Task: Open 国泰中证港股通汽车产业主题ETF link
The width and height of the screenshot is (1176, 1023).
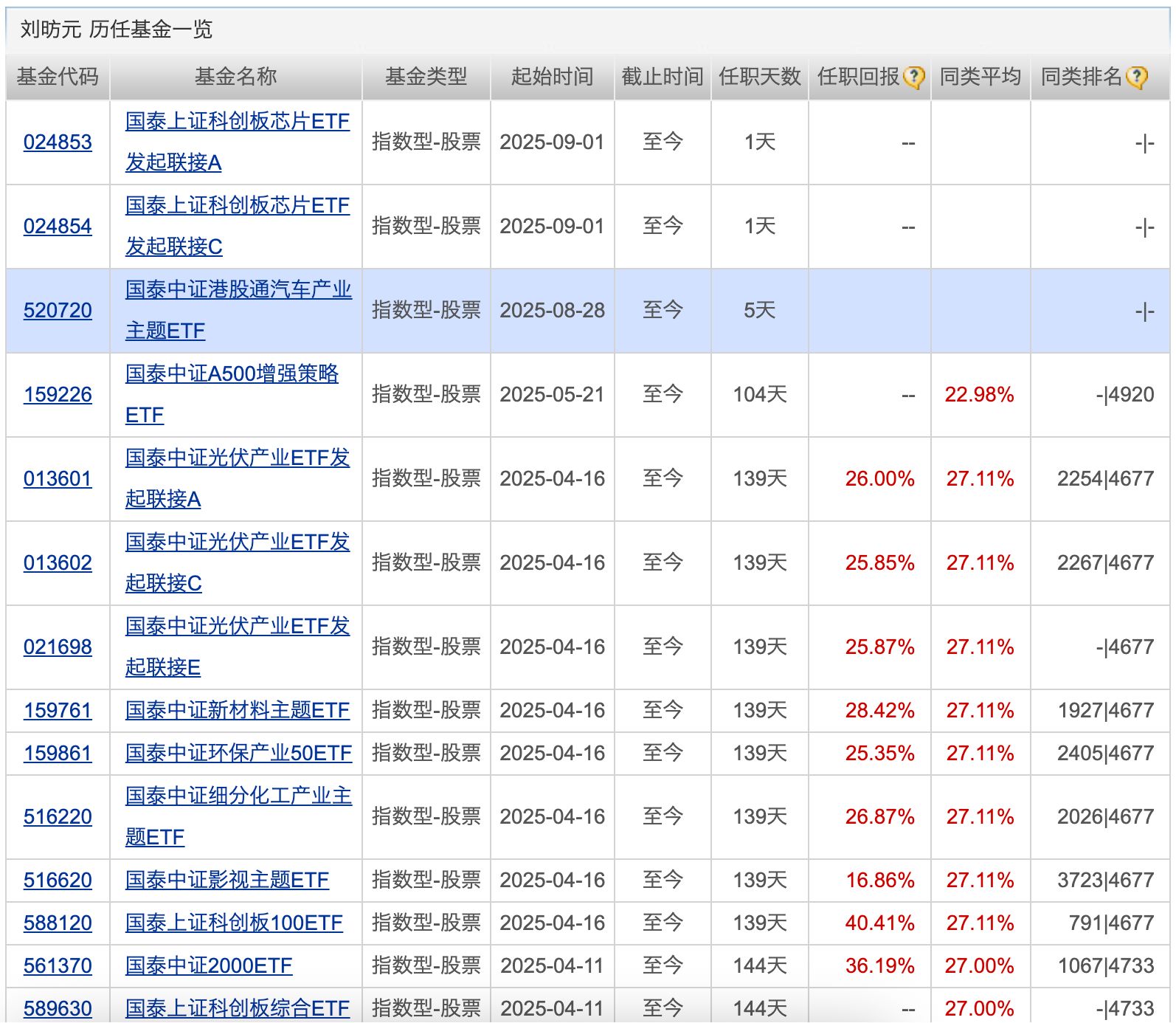Action: pyautogui.click(x=238, y=290)
